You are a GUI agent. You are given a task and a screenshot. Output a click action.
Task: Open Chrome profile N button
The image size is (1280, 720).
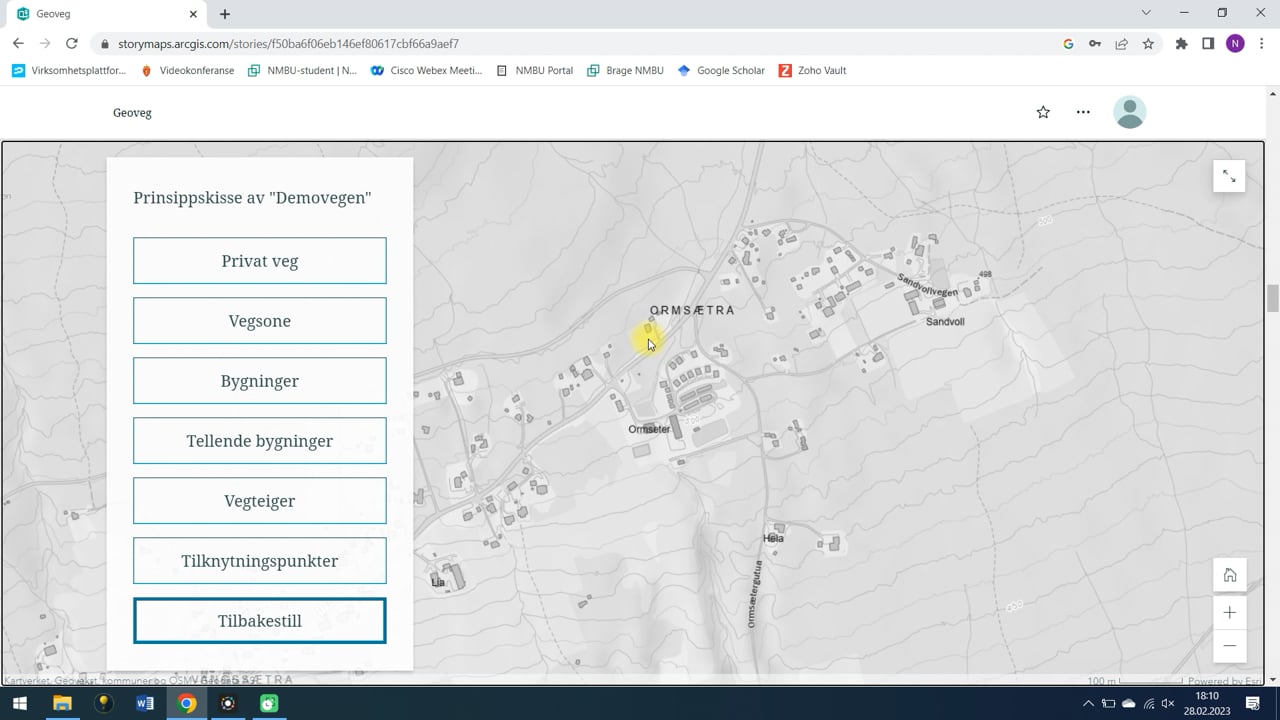click(1235, 44)
